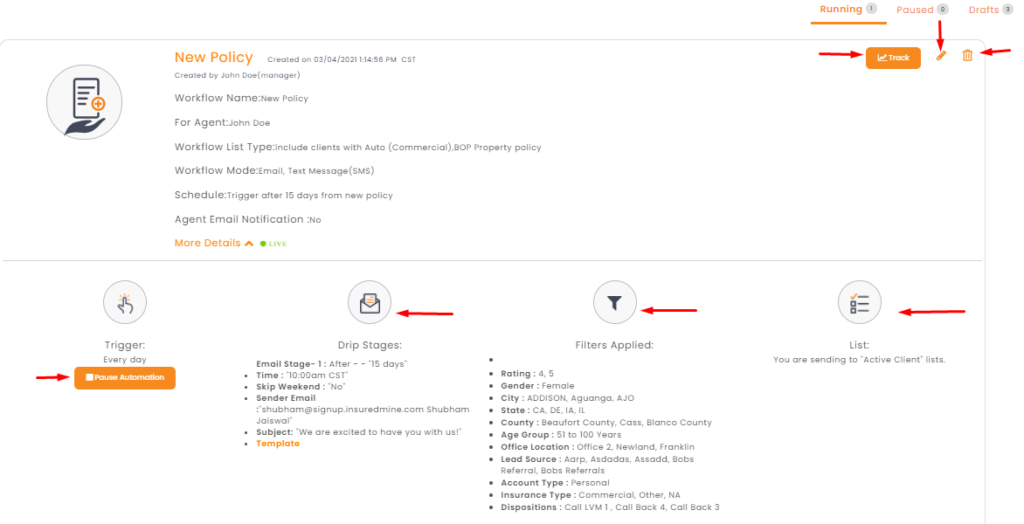Open the Track button
This screenshot has height=524, width=1024.
click(893, 57)
